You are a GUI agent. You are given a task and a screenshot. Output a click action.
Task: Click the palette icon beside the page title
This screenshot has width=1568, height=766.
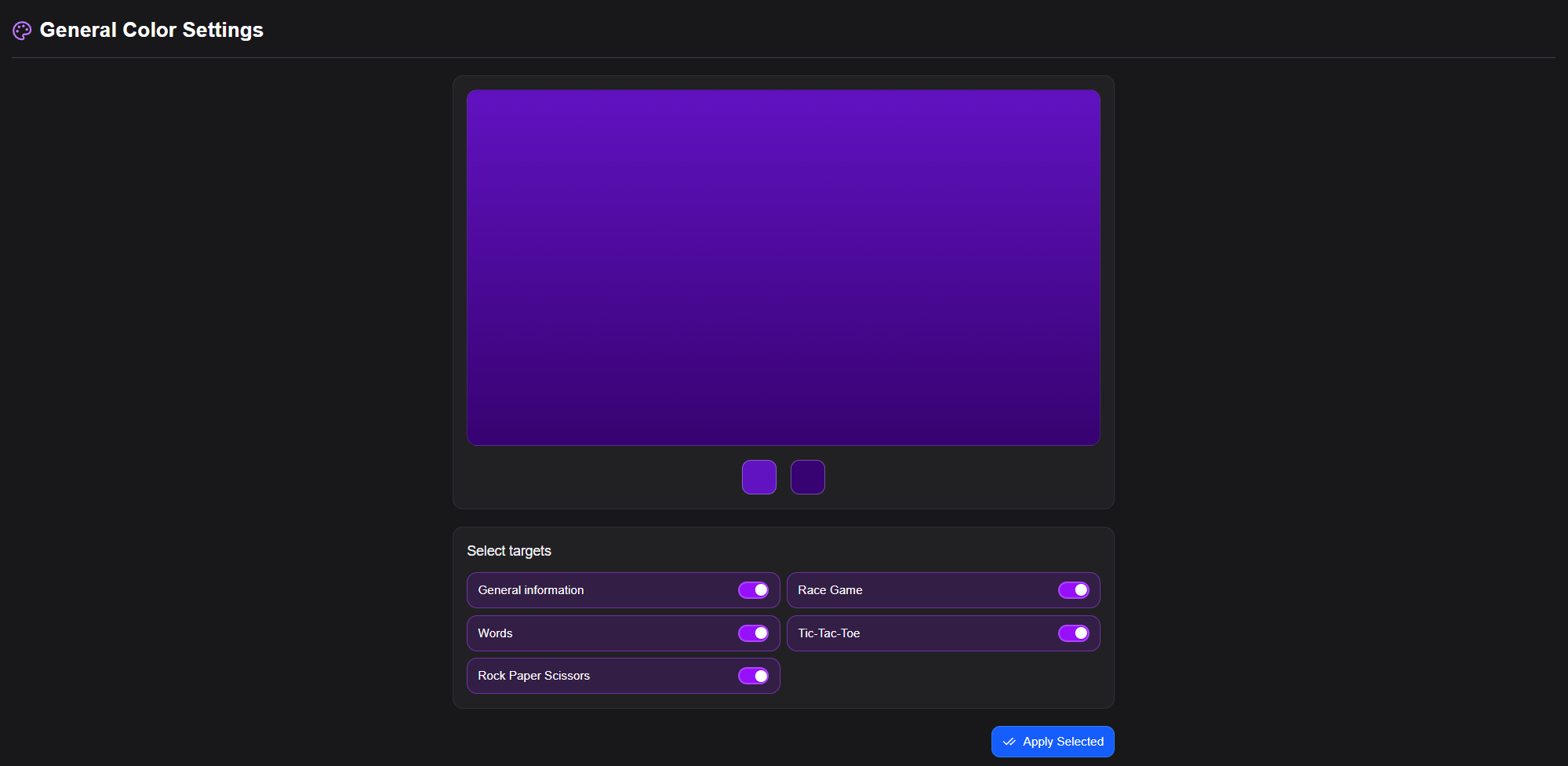pos(22,31)
